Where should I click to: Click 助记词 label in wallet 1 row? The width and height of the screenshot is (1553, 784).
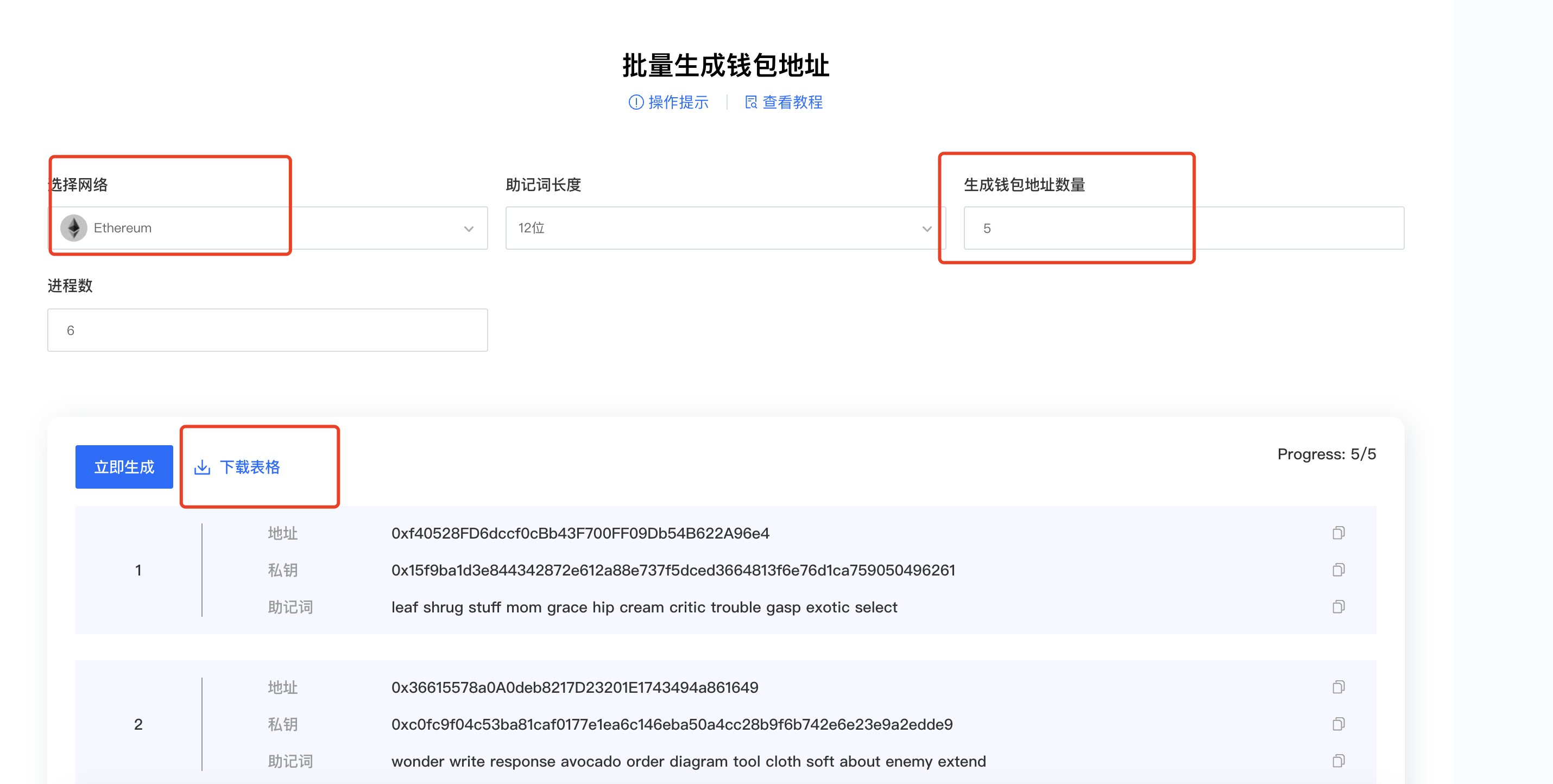[x=290, y=607]
